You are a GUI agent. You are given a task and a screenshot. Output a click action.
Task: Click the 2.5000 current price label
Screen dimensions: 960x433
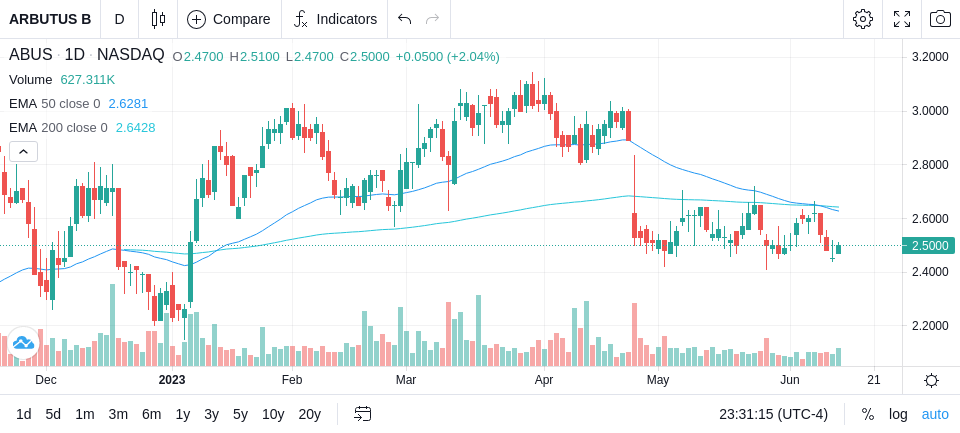(x=928, y=246)
